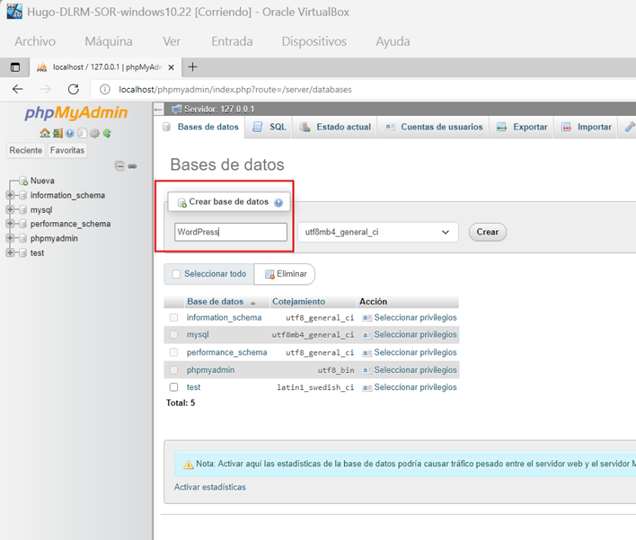Viewport: 636px width, 540px height.
Task: Open the utf8mb4_general_ci collation dropdown
Action: 377,232
